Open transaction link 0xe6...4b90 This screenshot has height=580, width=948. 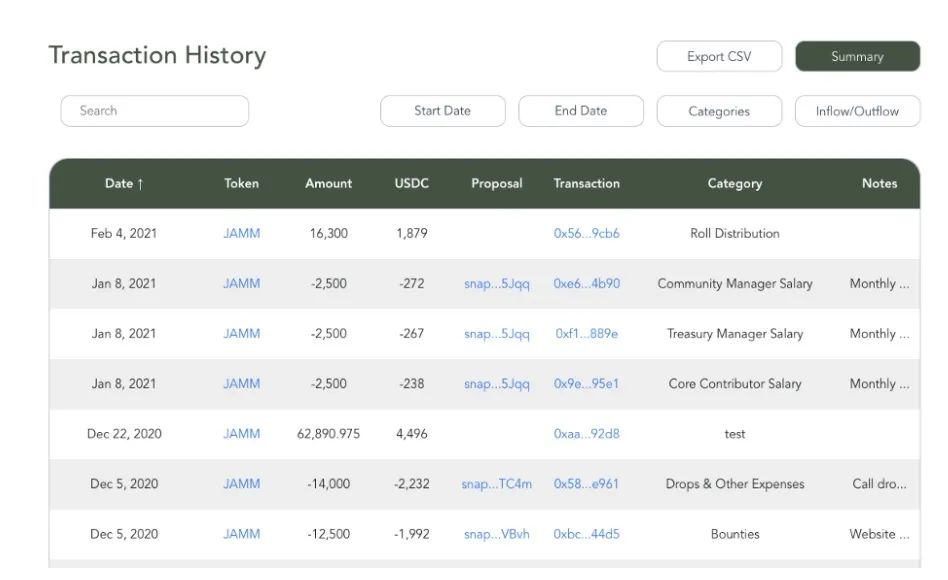coord(586,284)
